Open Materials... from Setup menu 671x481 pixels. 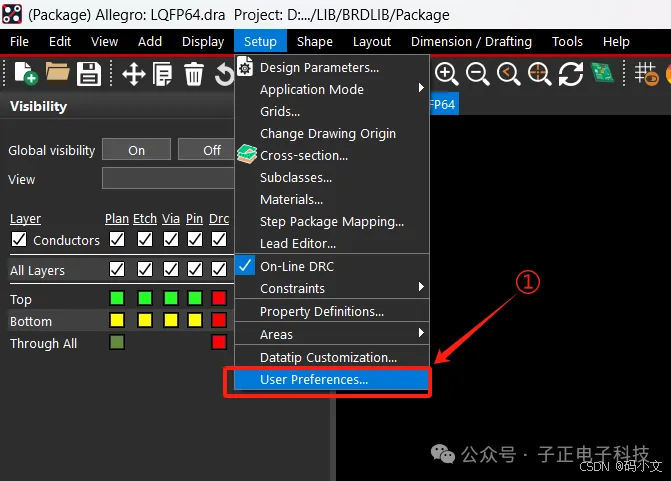click(x=332, y=199)
